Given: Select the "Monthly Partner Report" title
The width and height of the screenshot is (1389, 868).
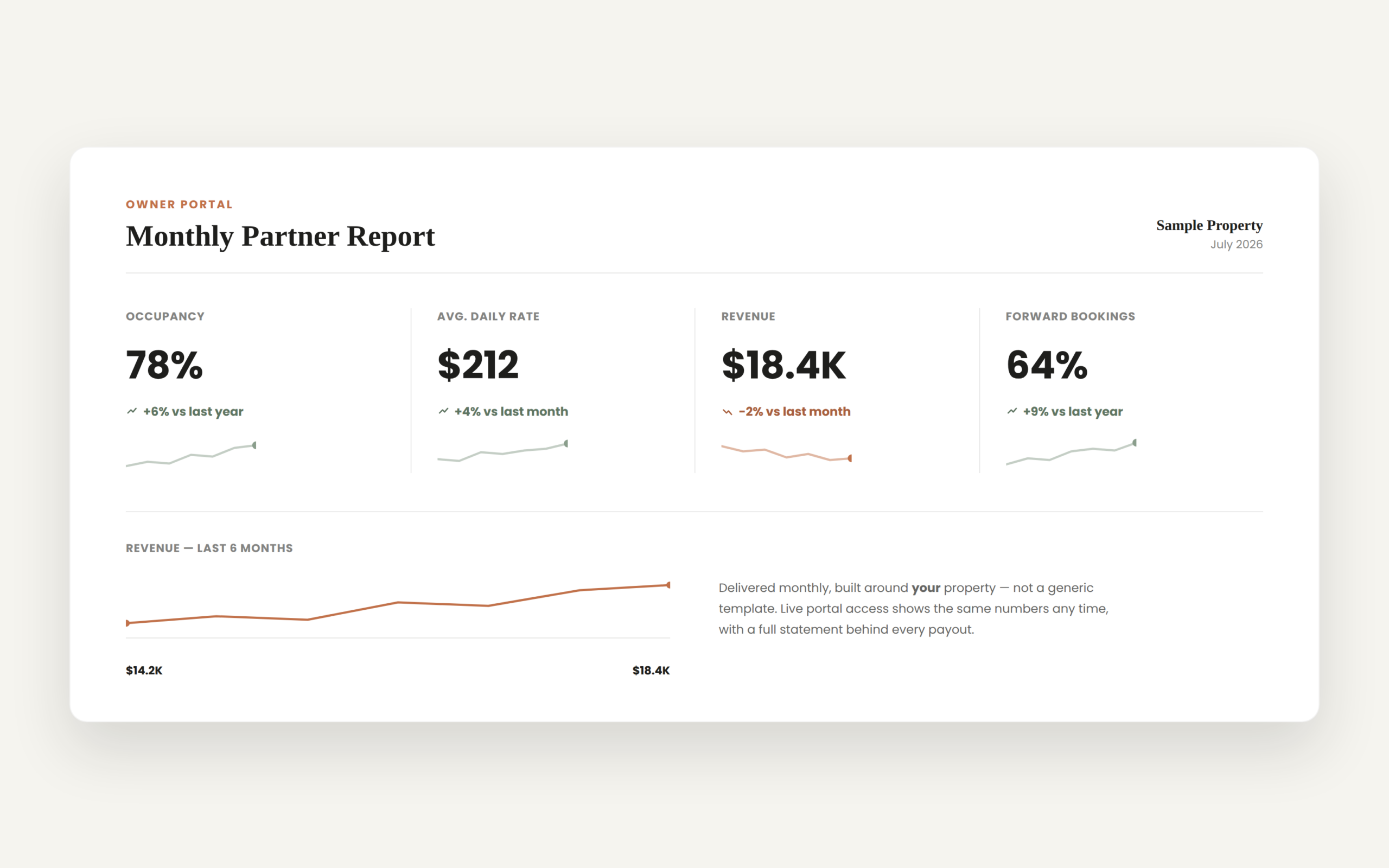Looking at the screenshot, I should [x=280, y=236].
